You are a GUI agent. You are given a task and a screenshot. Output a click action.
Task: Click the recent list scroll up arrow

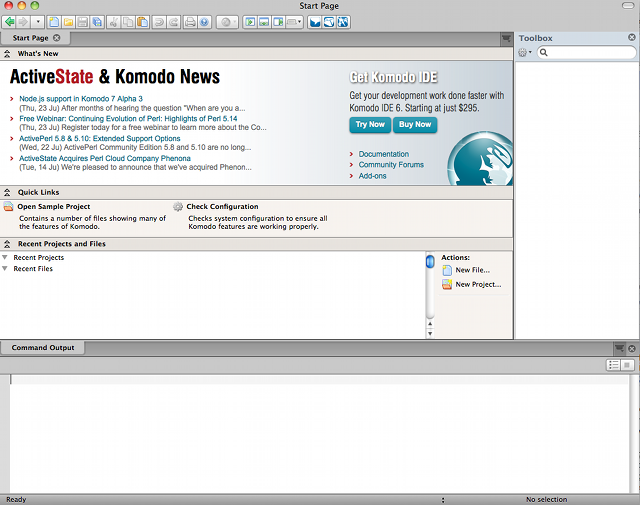point(430,324)
